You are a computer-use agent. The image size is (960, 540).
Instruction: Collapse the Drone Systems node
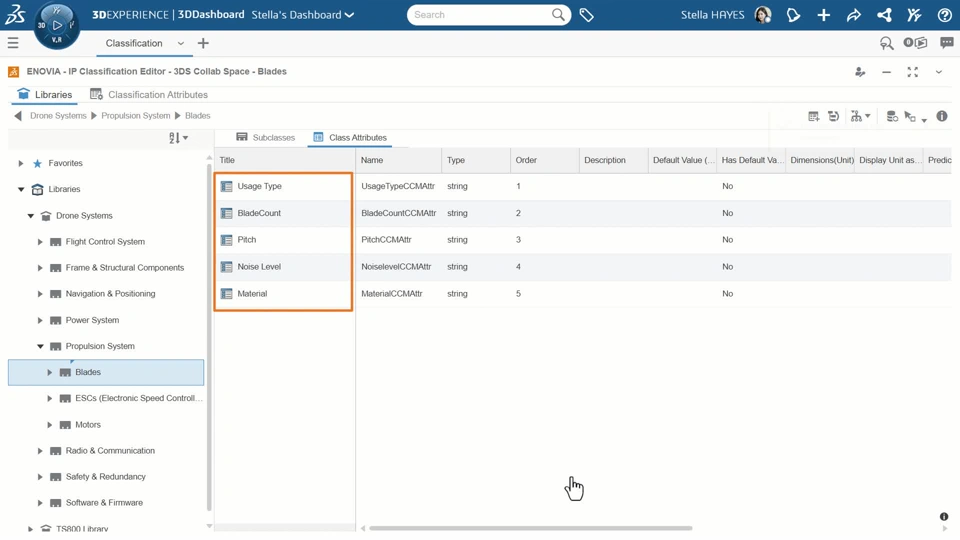tap(31, 216)
